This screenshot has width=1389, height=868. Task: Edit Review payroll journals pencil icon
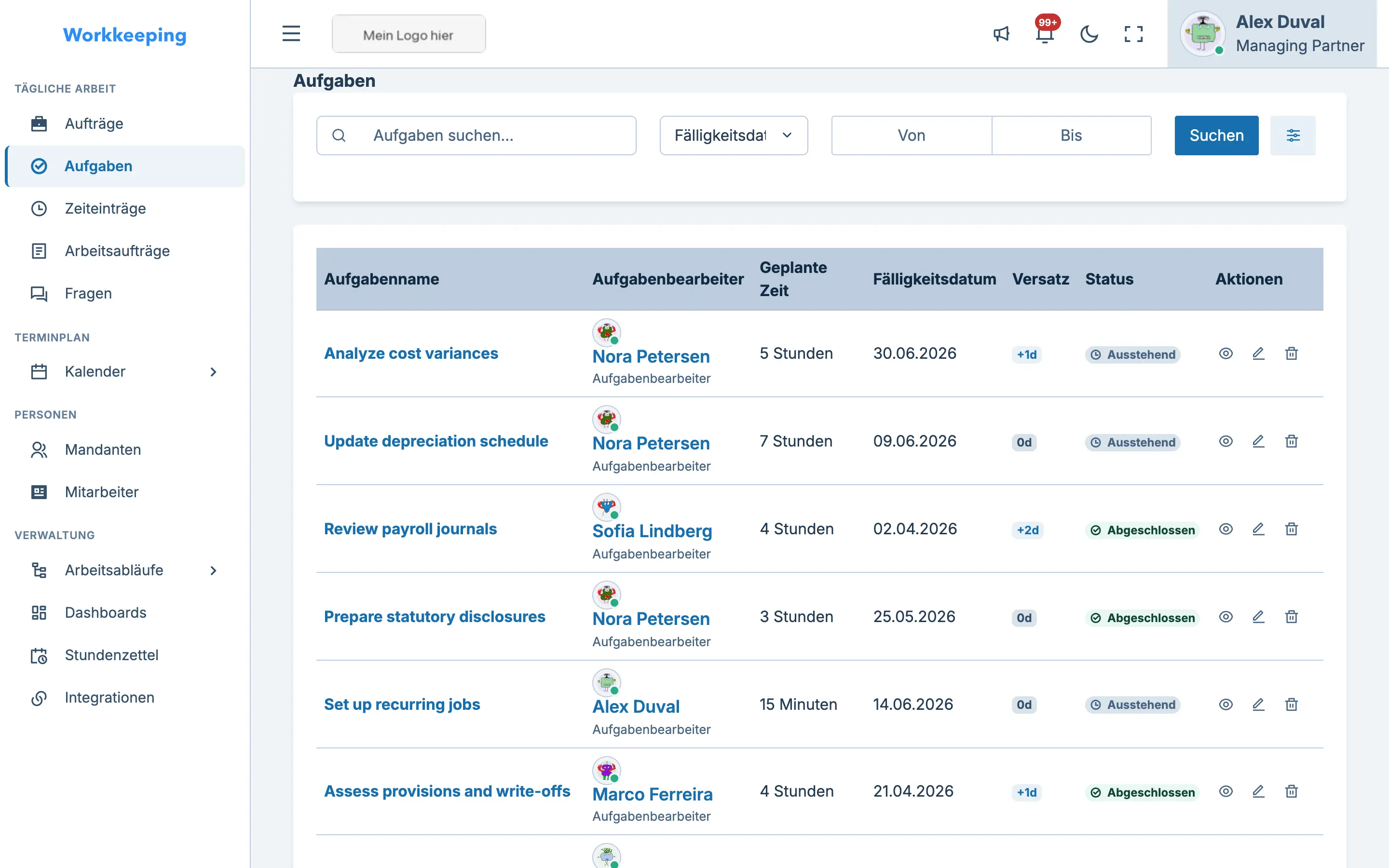pos(1258,529)
